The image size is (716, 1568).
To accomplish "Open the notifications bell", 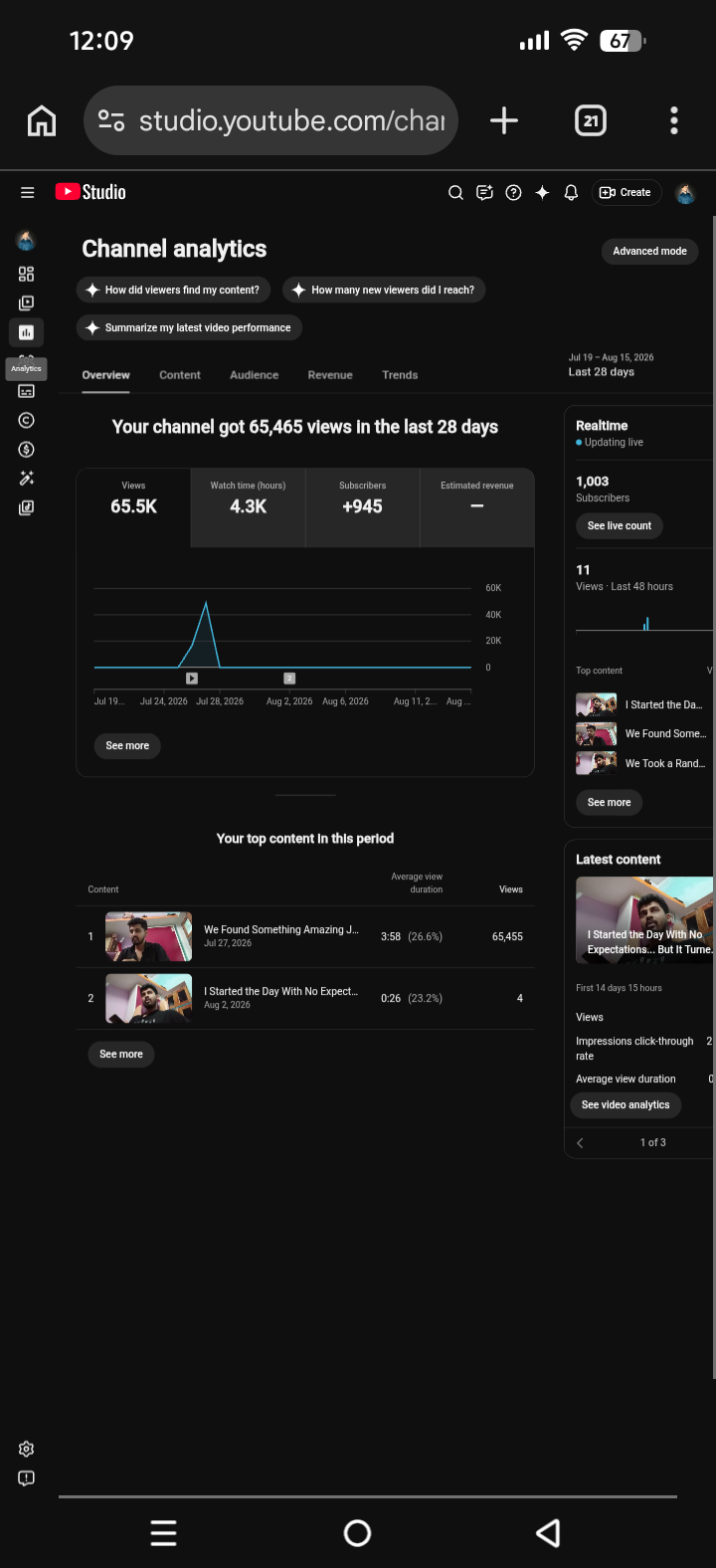I will 571,193.
